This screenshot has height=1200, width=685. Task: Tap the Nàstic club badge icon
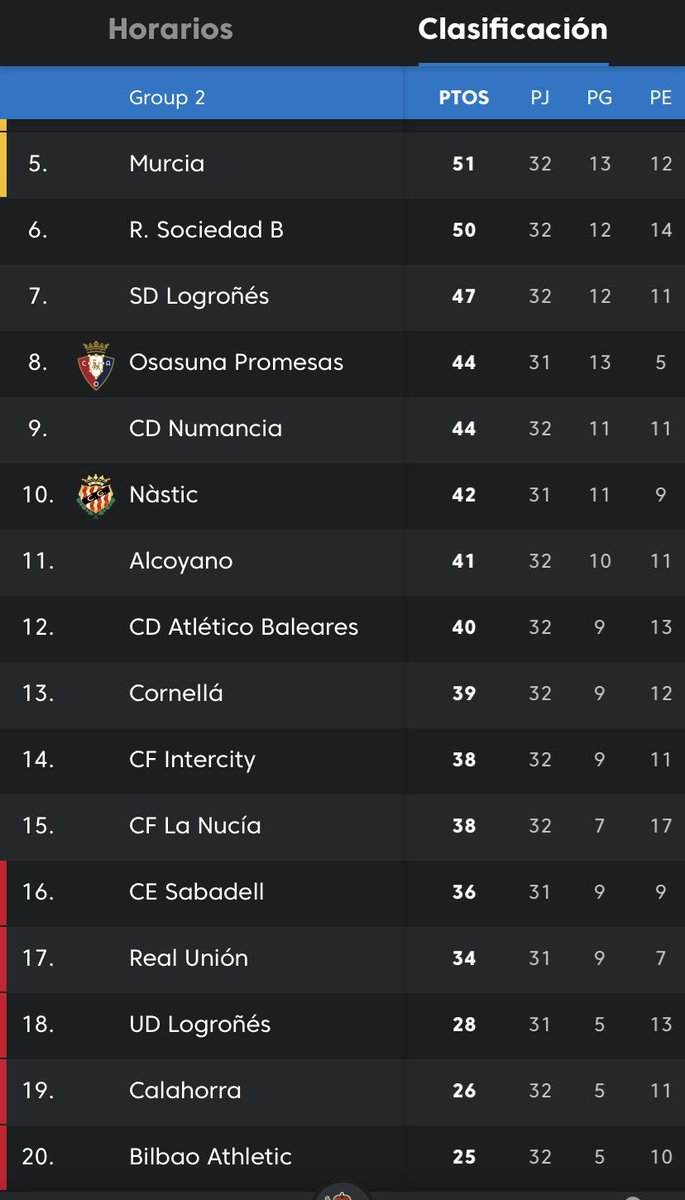(x=96, y=495)
